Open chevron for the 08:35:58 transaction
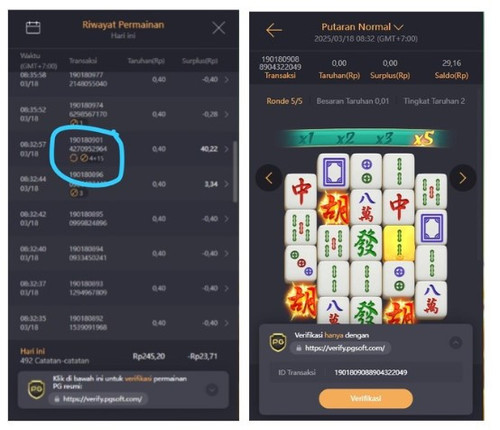This screenshot has height=430, width=500. coord(227,79)
